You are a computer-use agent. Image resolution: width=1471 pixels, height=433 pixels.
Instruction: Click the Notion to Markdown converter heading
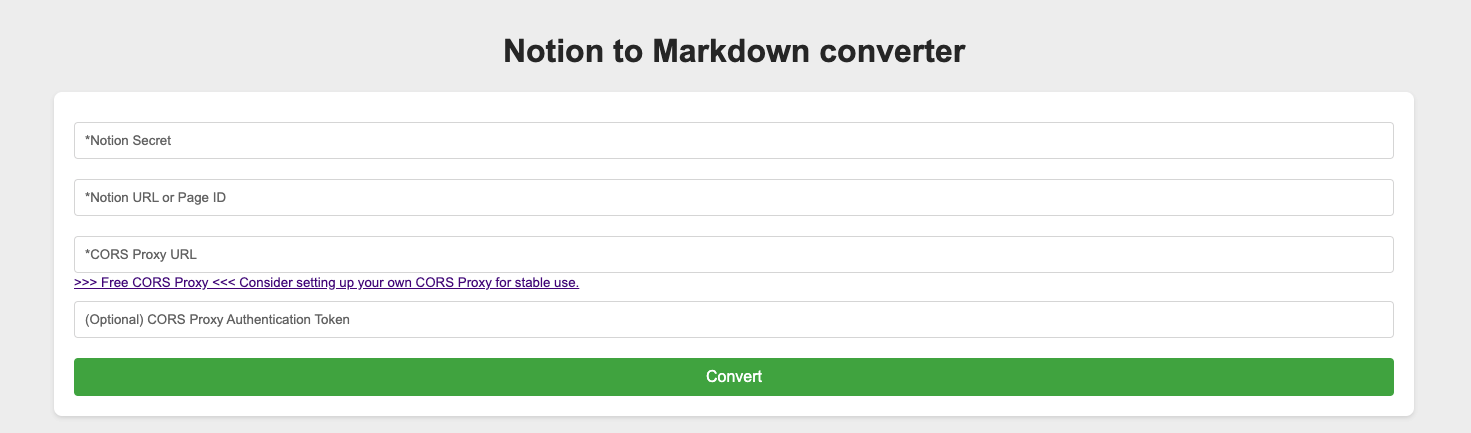click(x=734, y=51)
